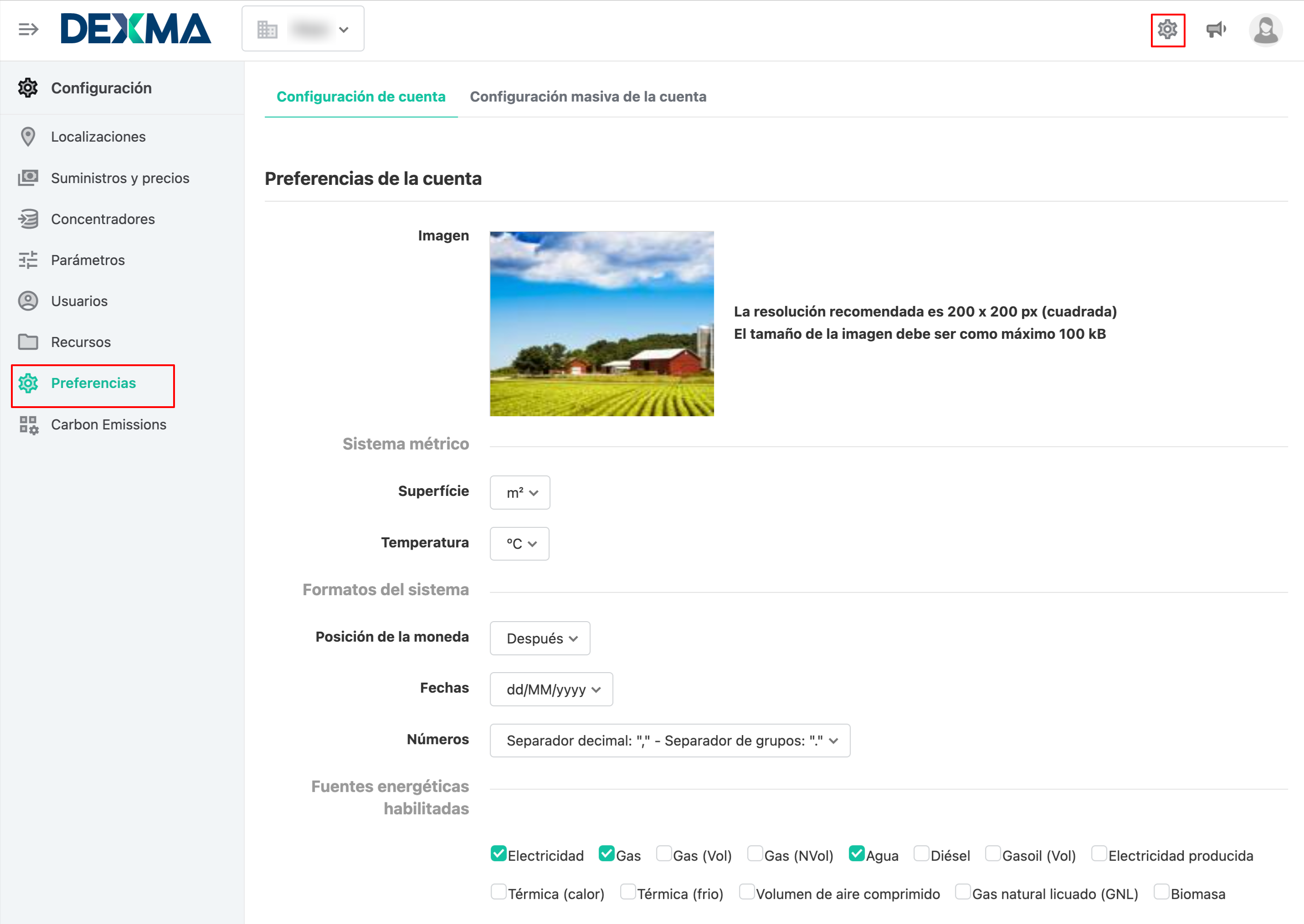Open the Fechas dd/MM/yyyy dropdown

551,689
